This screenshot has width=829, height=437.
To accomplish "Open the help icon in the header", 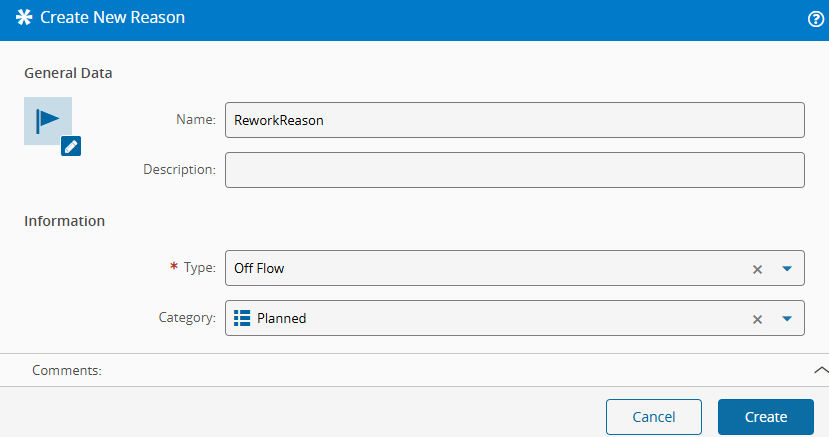I will click(816, 19).
